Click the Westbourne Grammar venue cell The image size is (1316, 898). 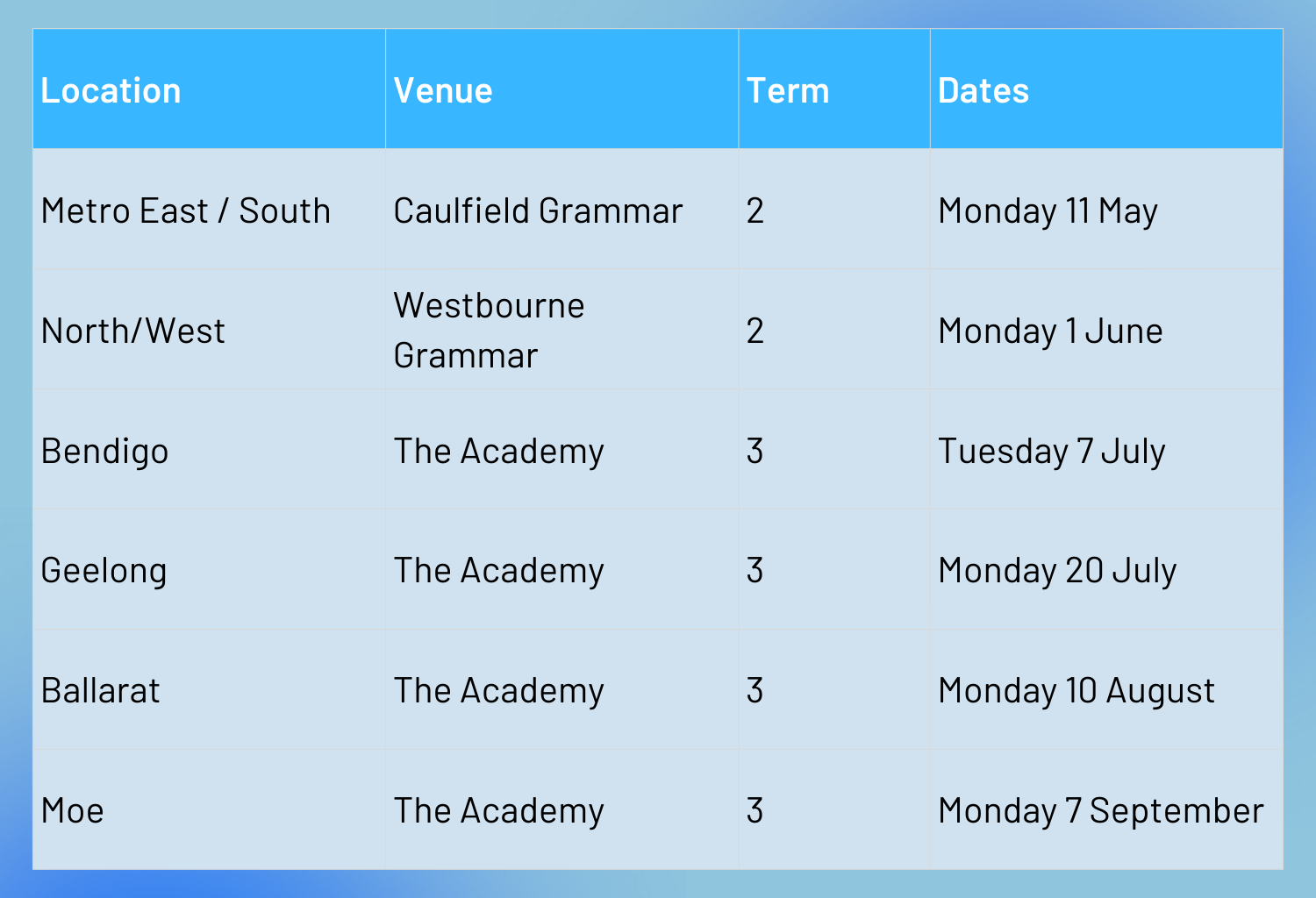489,331
